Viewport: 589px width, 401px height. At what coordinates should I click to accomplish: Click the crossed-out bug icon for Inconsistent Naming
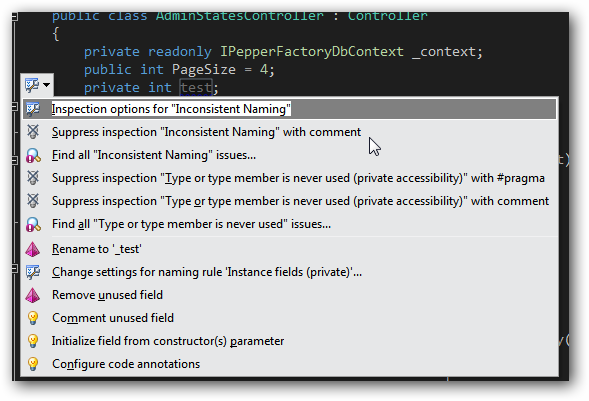click(33, 132)
